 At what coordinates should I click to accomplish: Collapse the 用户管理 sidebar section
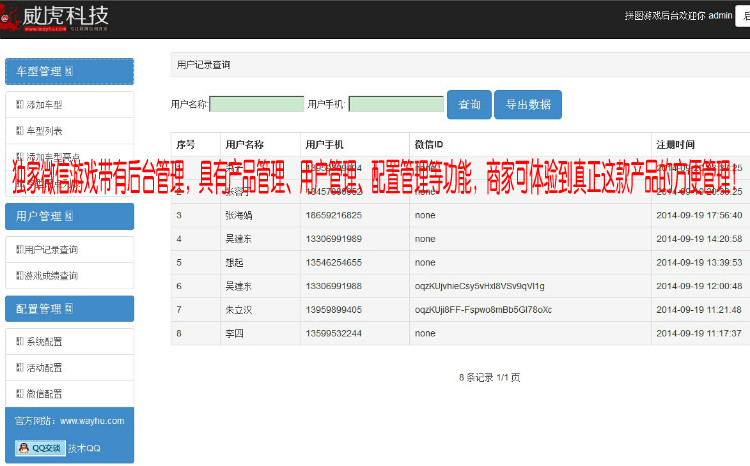coord(68,216)
